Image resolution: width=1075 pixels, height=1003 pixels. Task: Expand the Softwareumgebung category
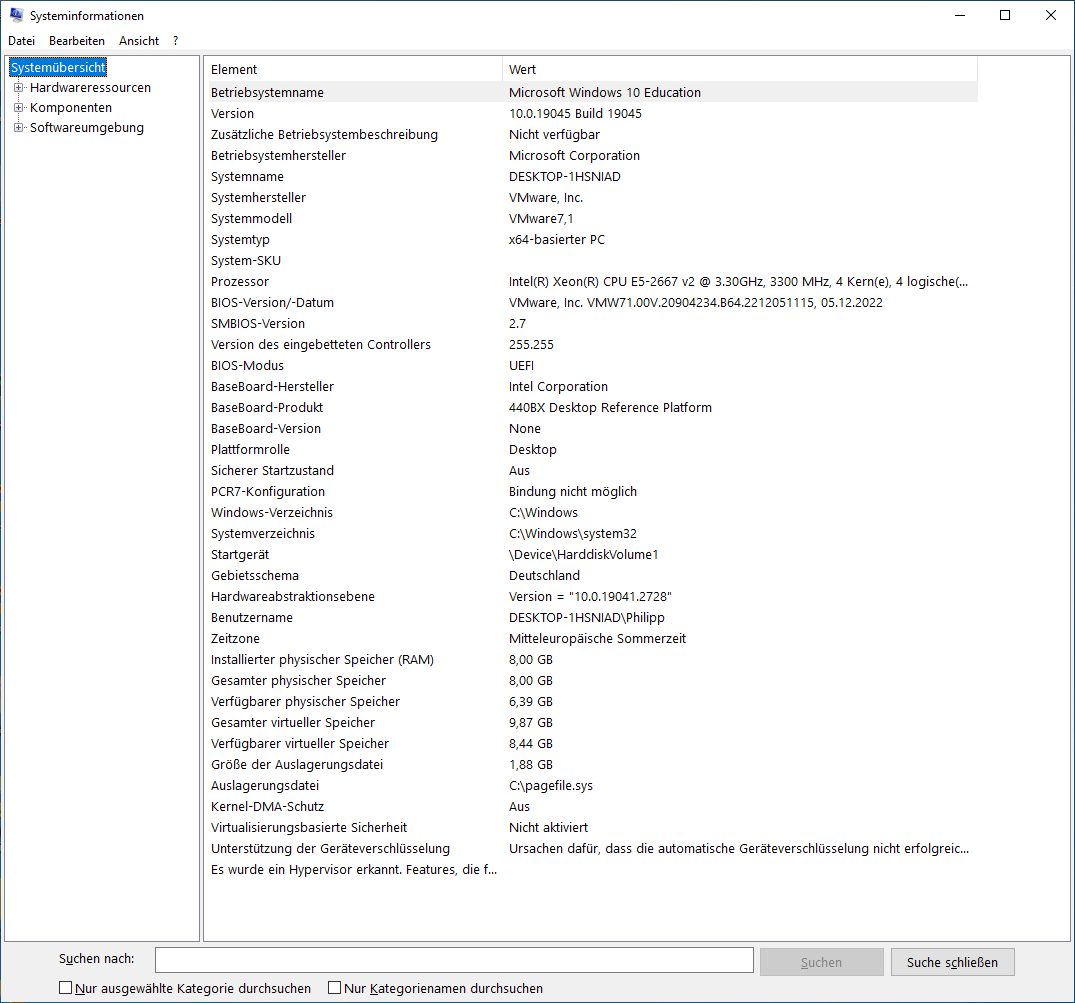tap(17, 127)
